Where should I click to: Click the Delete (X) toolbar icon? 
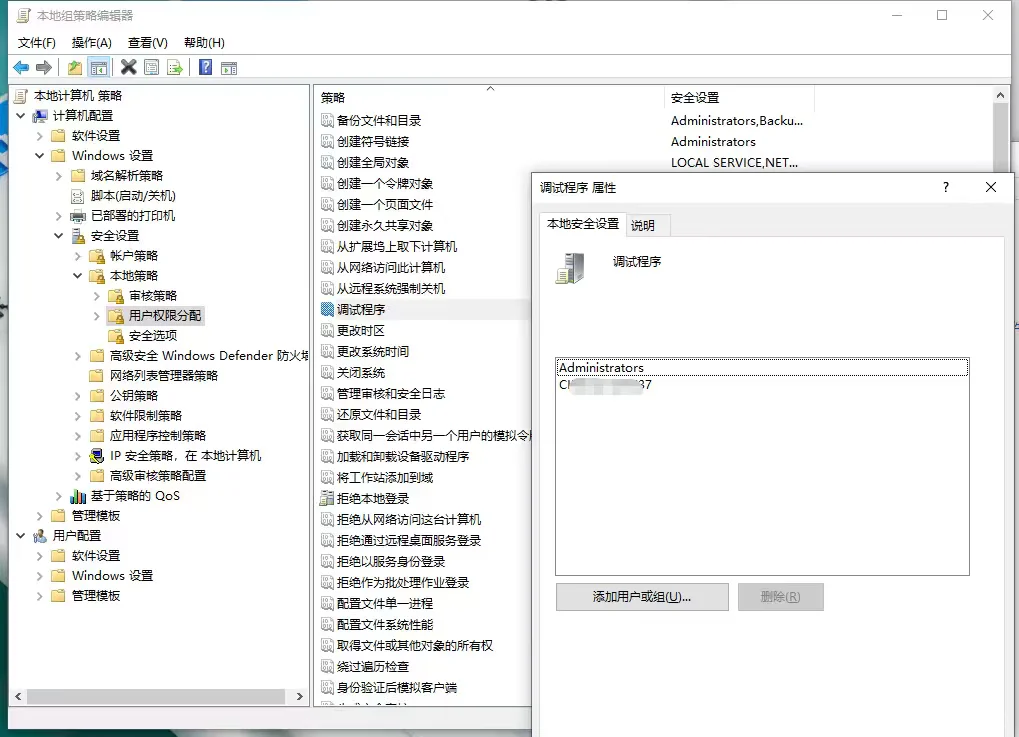coord(127,67)
